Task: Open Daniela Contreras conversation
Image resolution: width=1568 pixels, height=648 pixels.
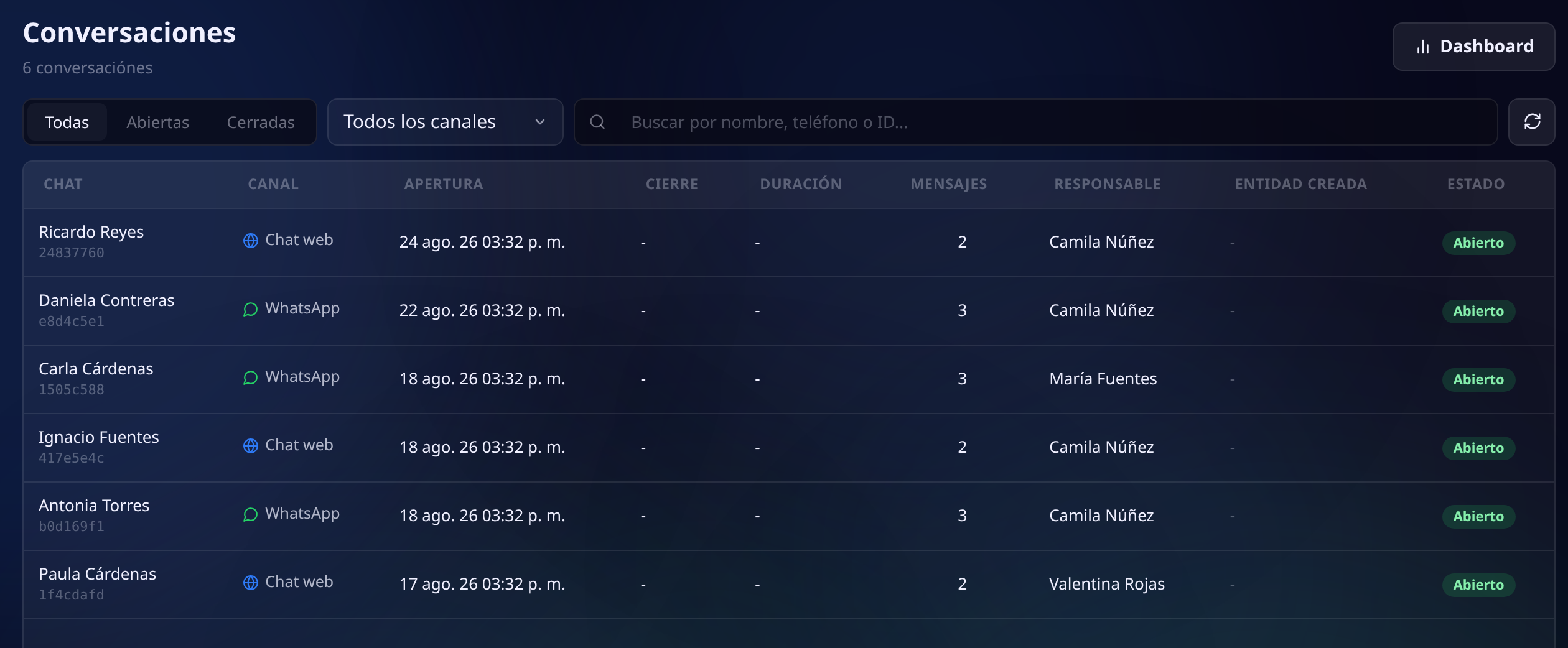Action: point(789,311)
